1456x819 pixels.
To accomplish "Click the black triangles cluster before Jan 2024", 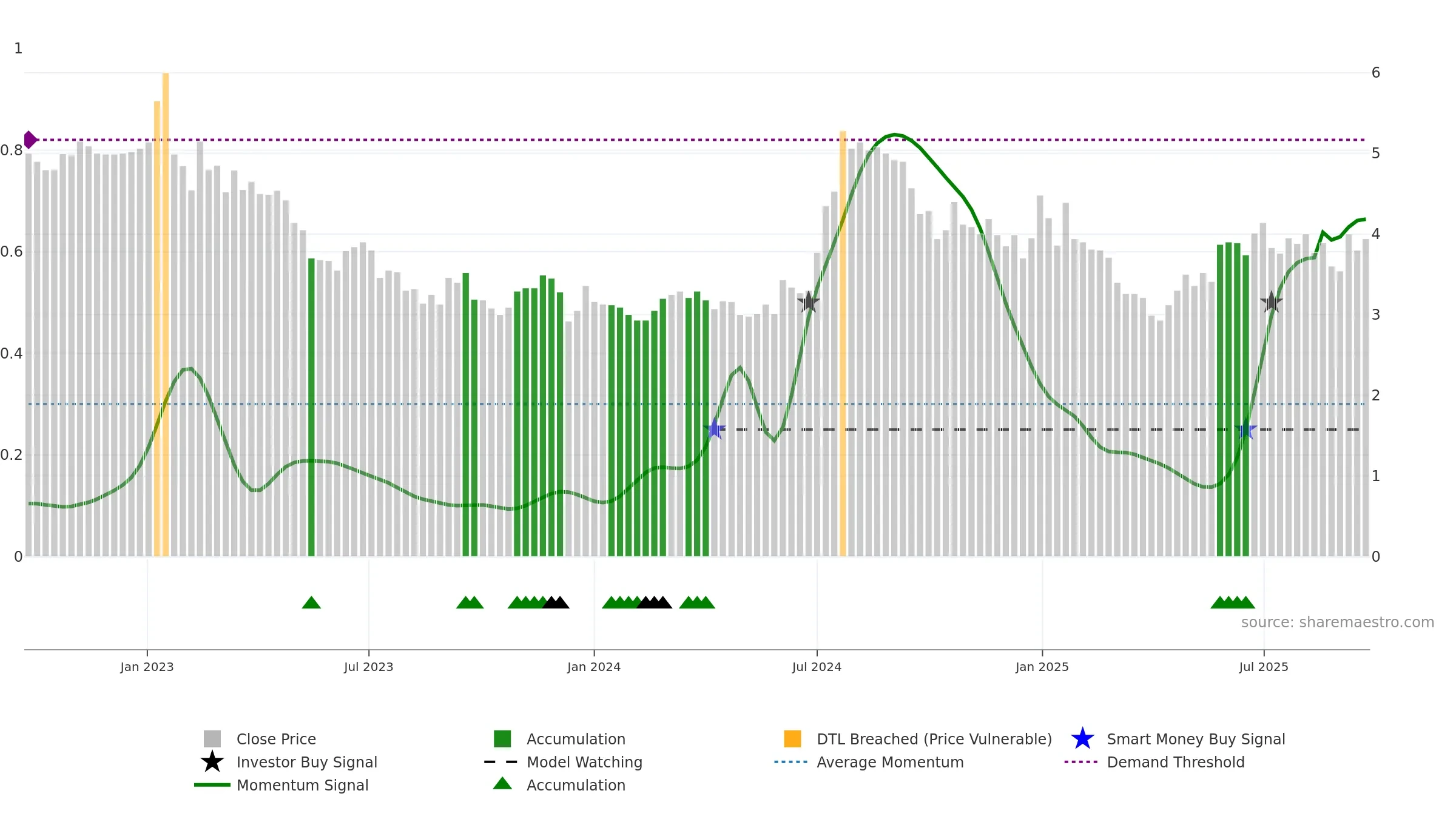I will tap(555, 602).
